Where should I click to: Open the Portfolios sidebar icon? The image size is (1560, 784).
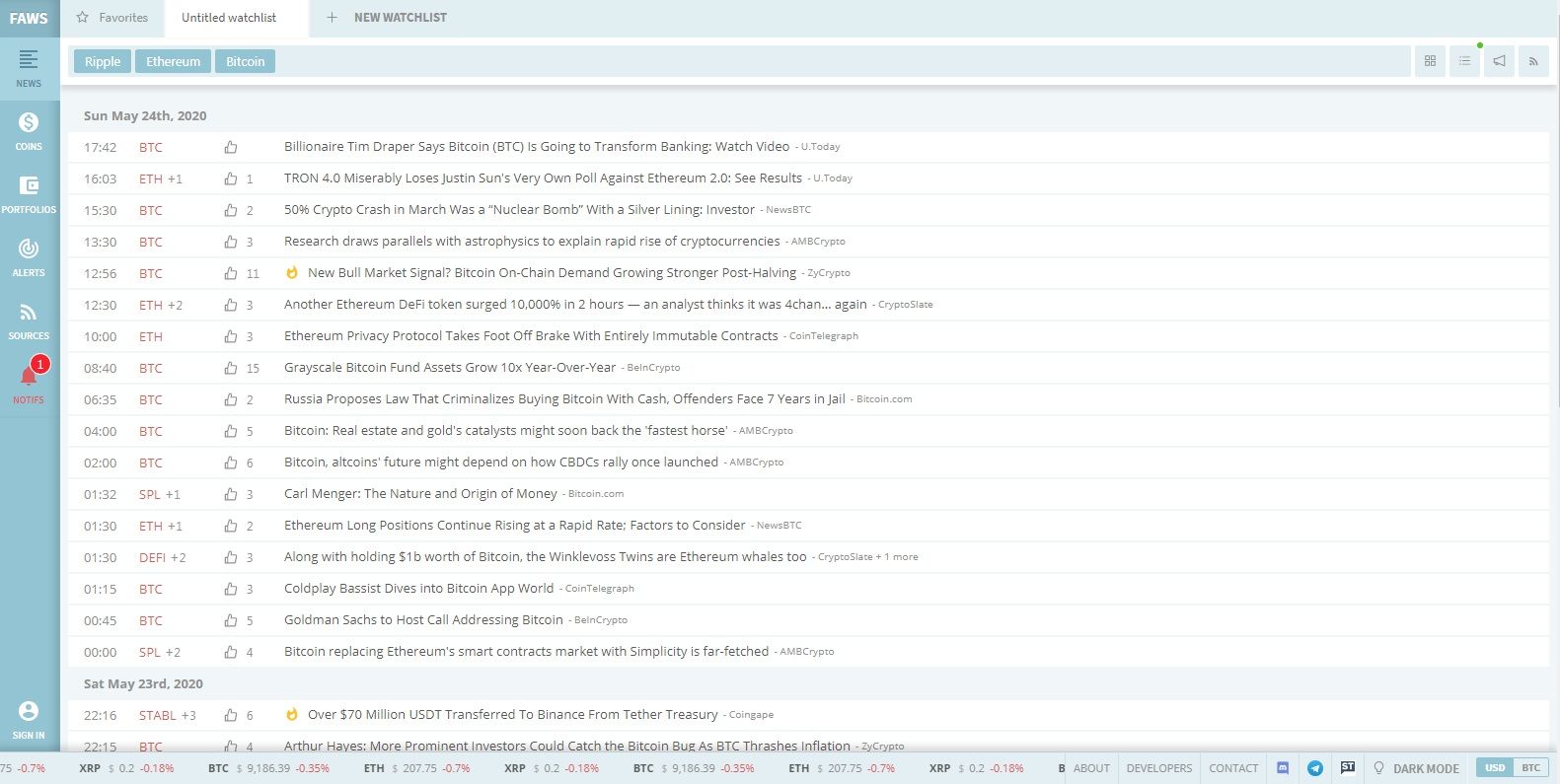click(29, 193)
